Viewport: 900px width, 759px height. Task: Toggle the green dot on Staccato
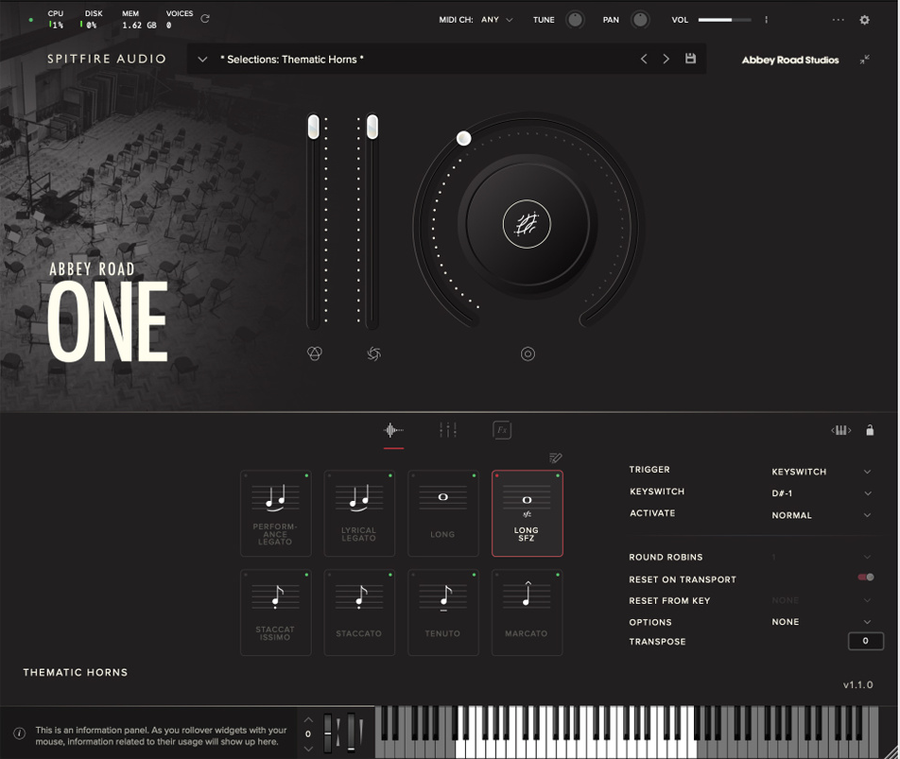pyautogui.click(x=390, y=575)
